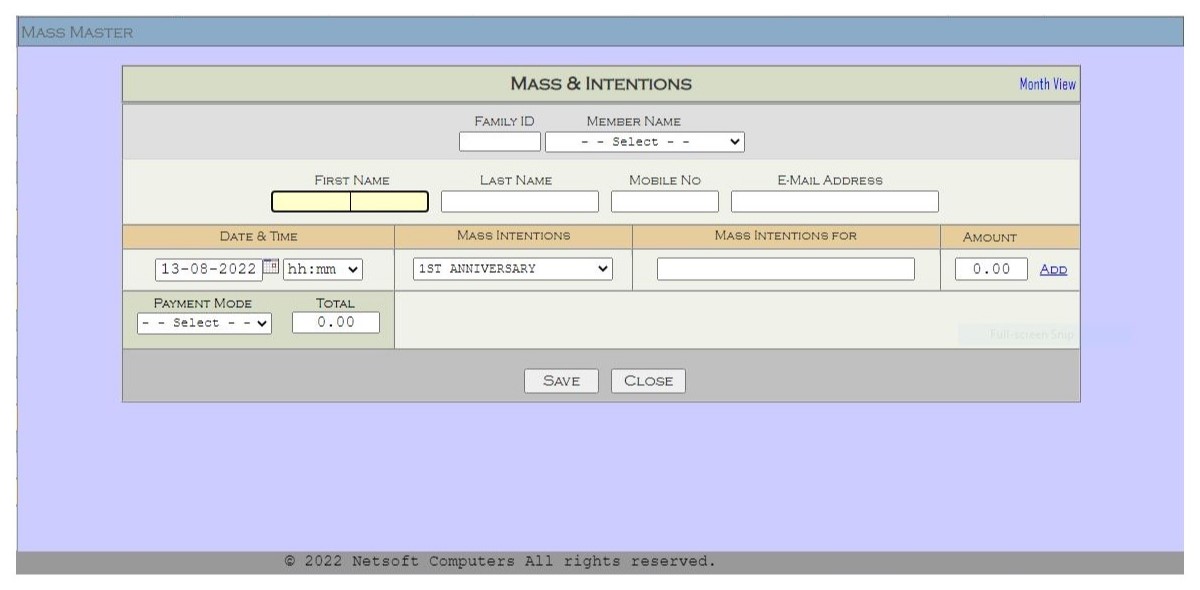
Task: Click the date field showing 13-08-2022
Action: [x=208, y=269]
